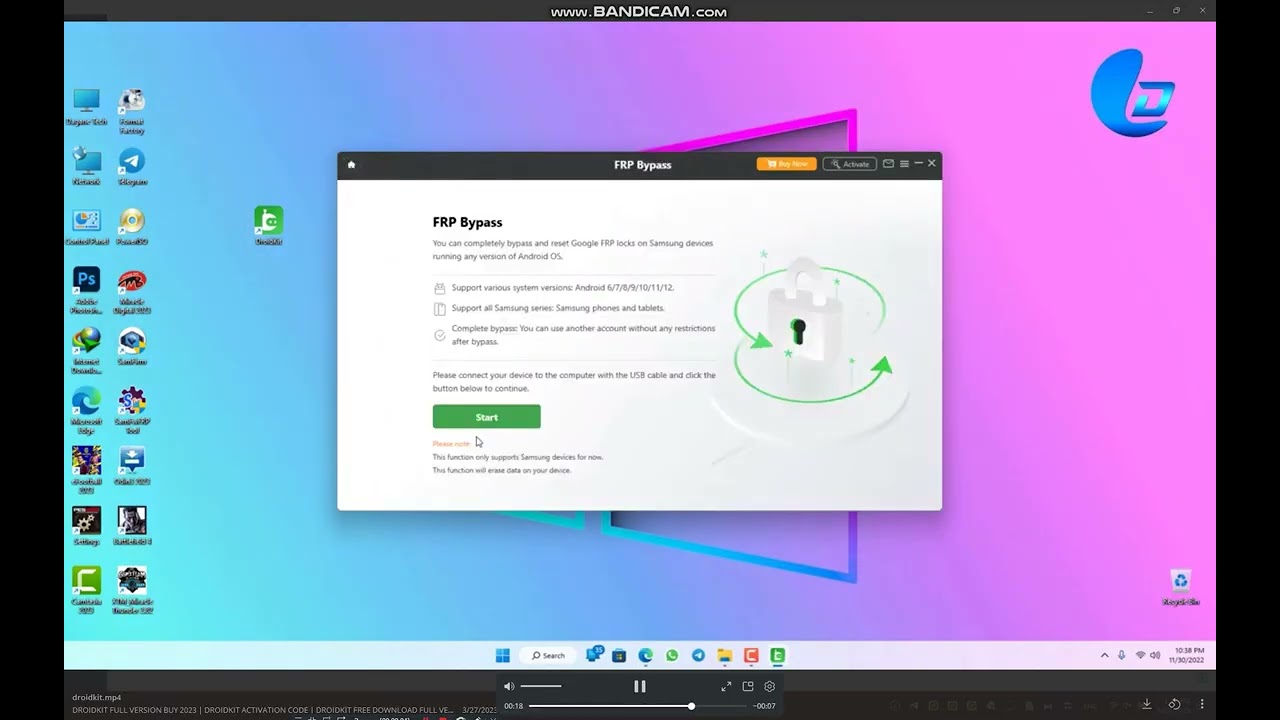Click the clock showing 10:38 PM
This screenshot has height=720, width=1280.
(x=1188, y=655)
